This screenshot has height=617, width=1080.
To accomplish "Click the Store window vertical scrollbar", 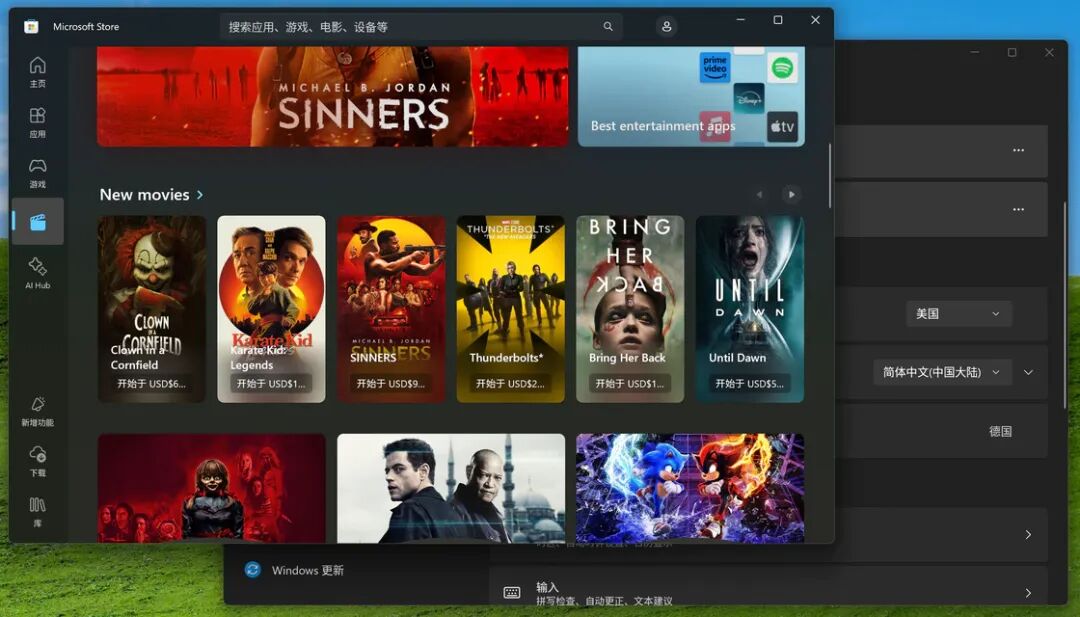I will coord(829,176).
